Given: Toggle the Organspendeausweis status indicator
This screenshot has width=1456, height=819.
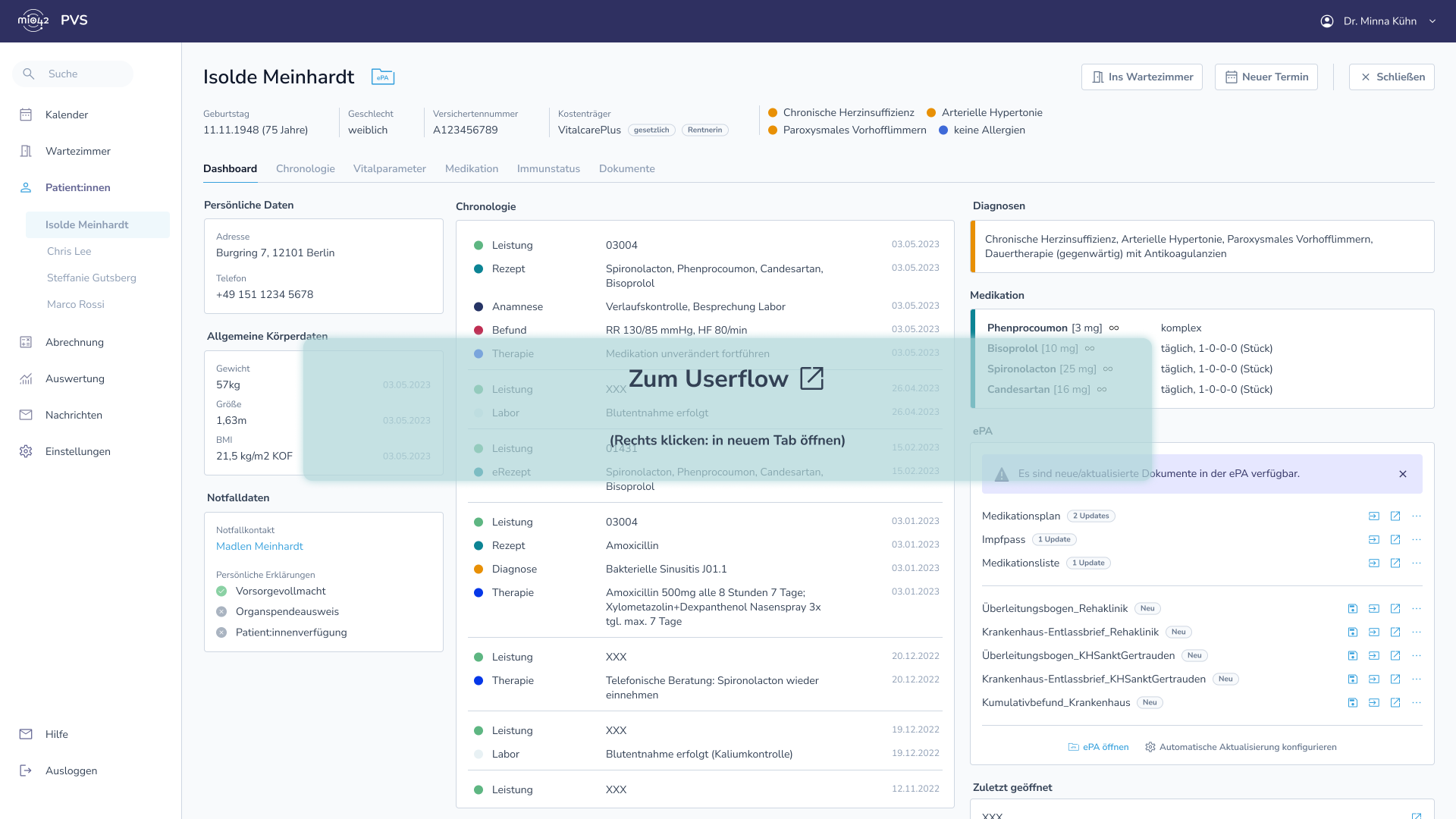Looking at the screenshot, I should (x=221, y=612).
